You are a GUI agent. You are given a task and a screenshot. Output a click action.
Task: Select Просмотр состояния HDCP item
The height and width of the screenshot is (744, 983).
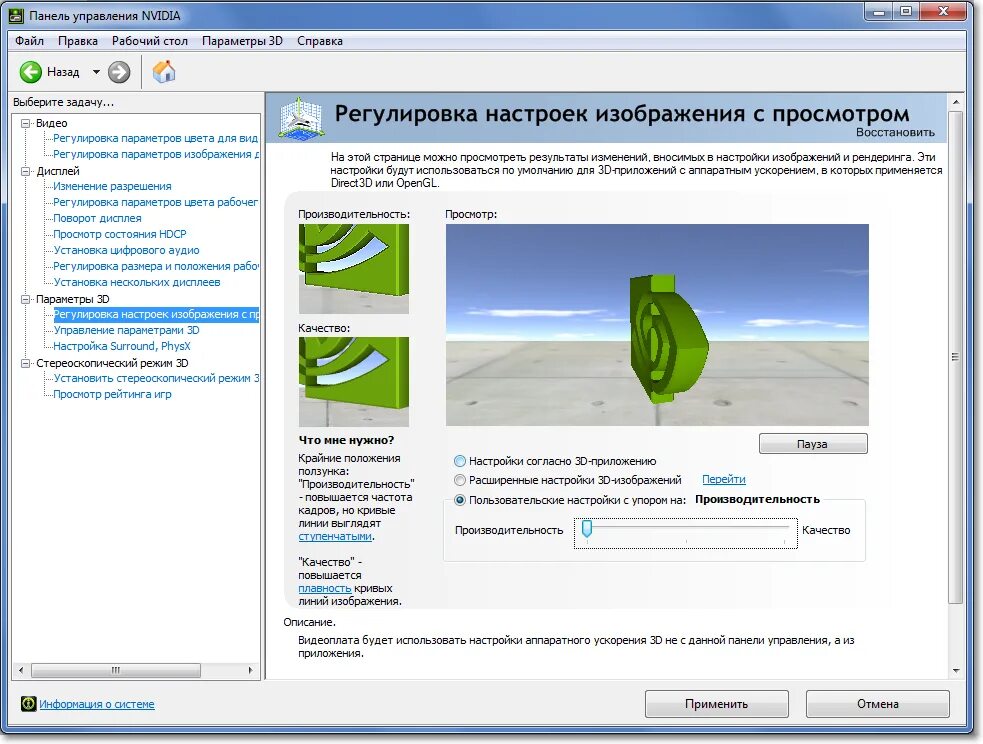[x=120, y=234]
